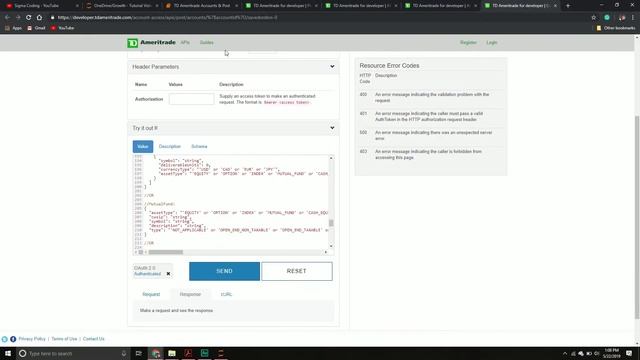Open the green app icon on taskbar
Image resolution: width=640 pixels, height=360 pixels.
[x=204, y=353]
